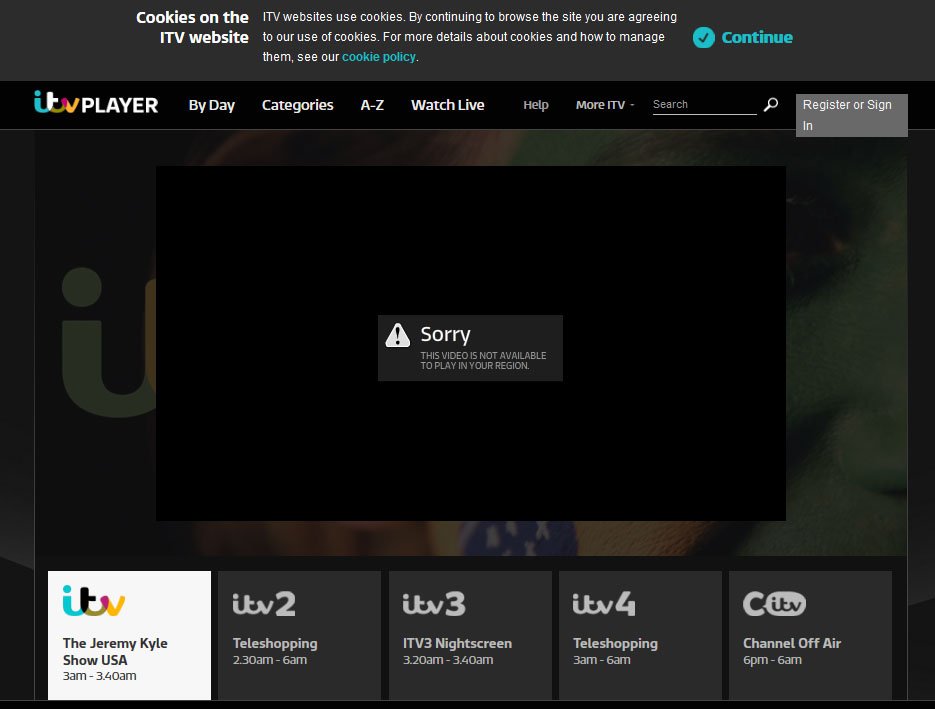Viewport: 935px width, 709px height.
Task: Click the ITV Player logo
Action: (96, 103)
